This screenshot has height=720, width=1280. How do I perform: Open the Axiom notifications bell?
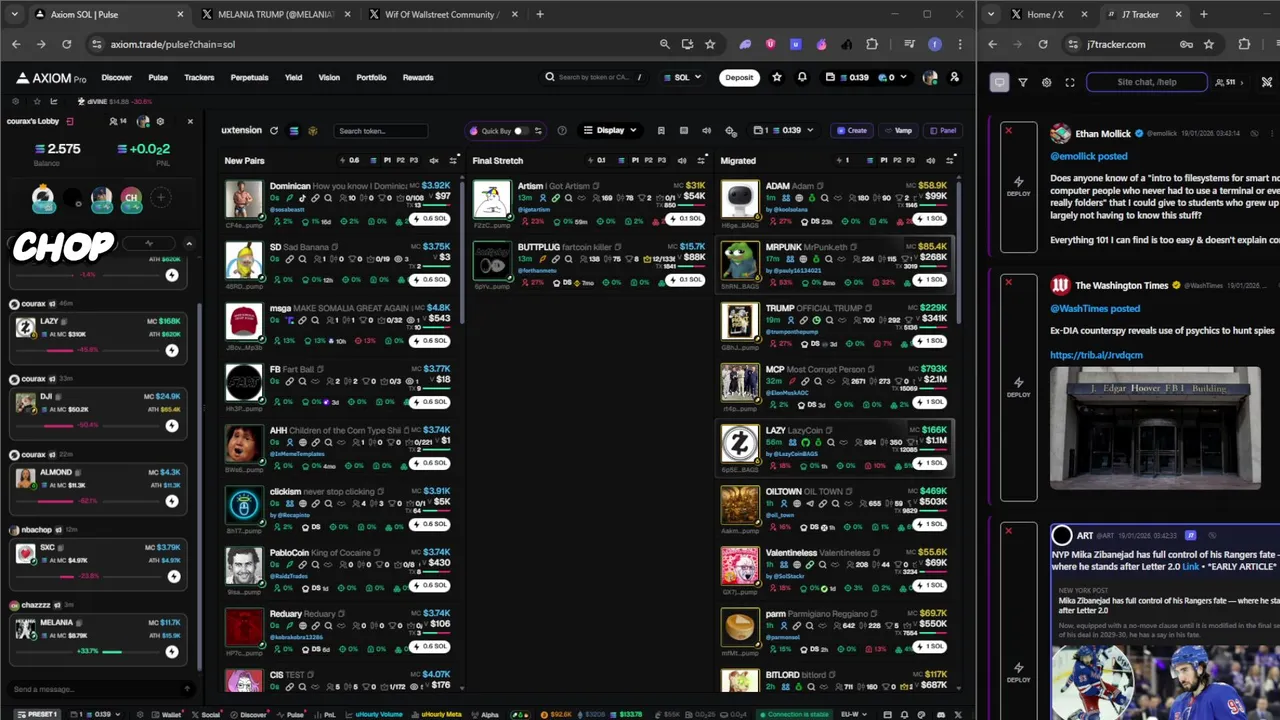(802, 77)
